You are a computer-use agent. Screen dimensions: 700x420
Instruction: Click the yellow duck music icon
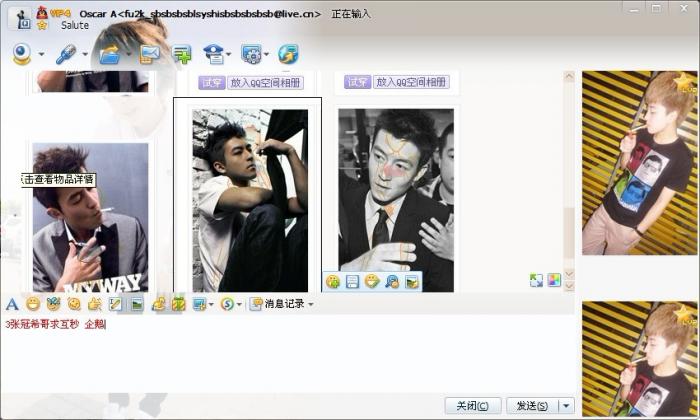(158, 304)
